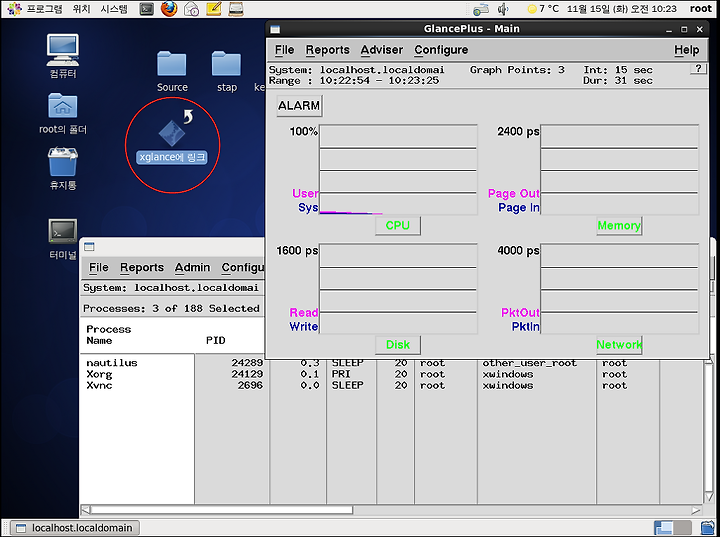720x537 pixels.
Task: Open terminal launcher in top panel
Action: point(146,9)
